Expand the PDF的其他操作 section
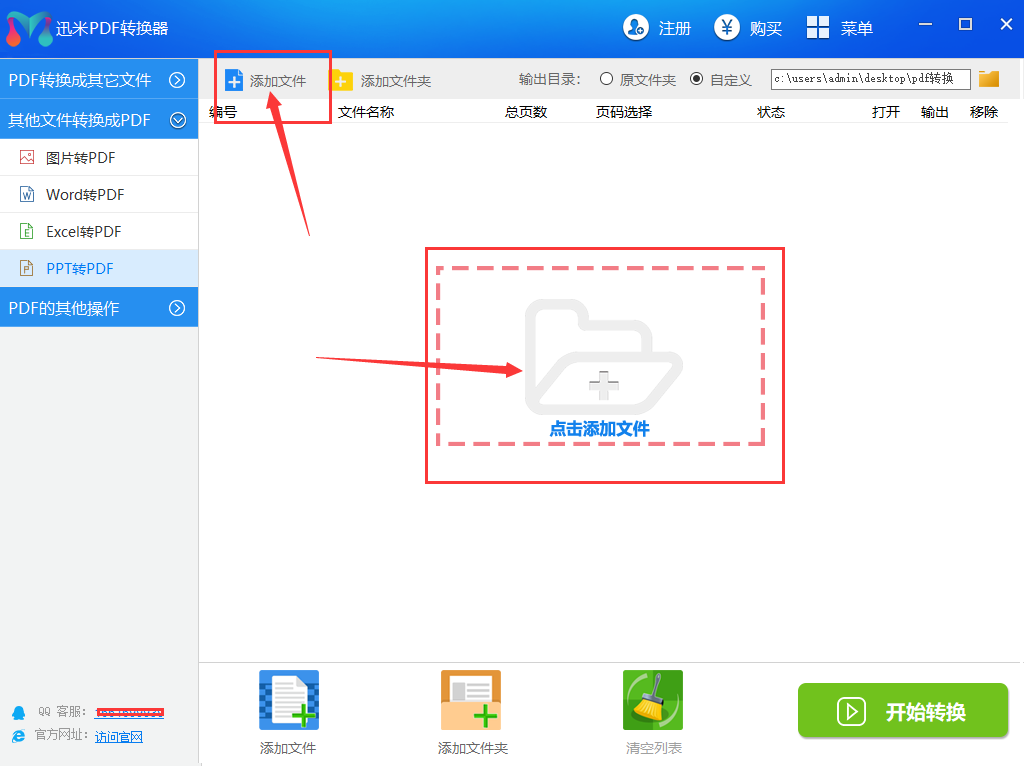 177,308
